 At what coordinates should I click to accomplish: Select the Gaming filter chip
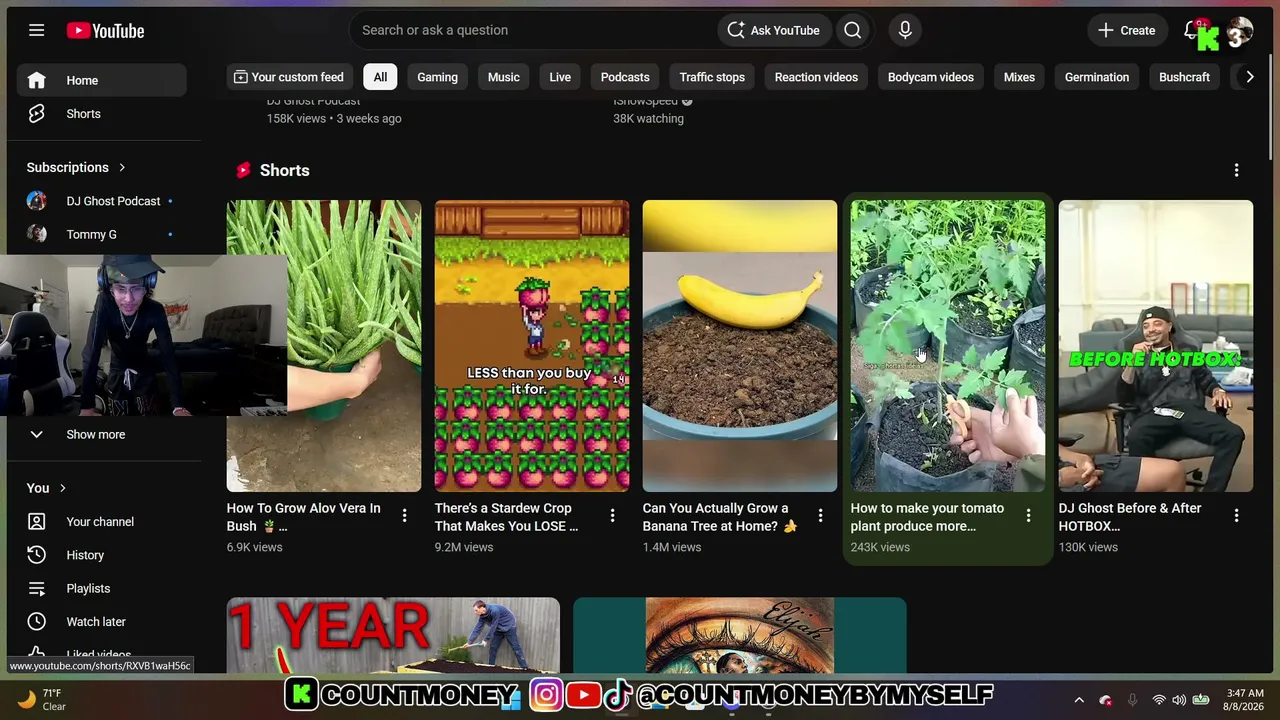click(x=437, y=77)
